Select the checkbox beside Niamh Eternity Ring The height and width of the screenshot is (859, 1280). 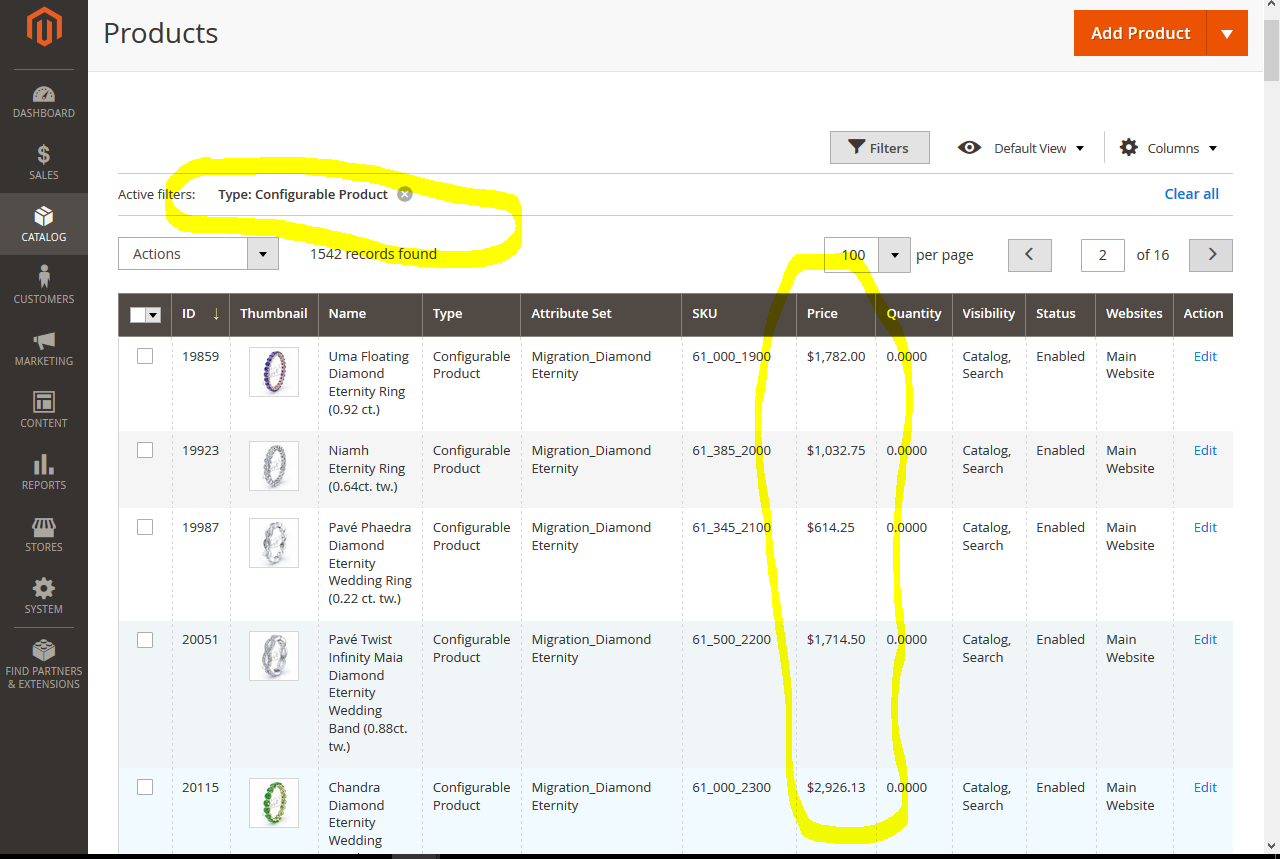[144, 450]
